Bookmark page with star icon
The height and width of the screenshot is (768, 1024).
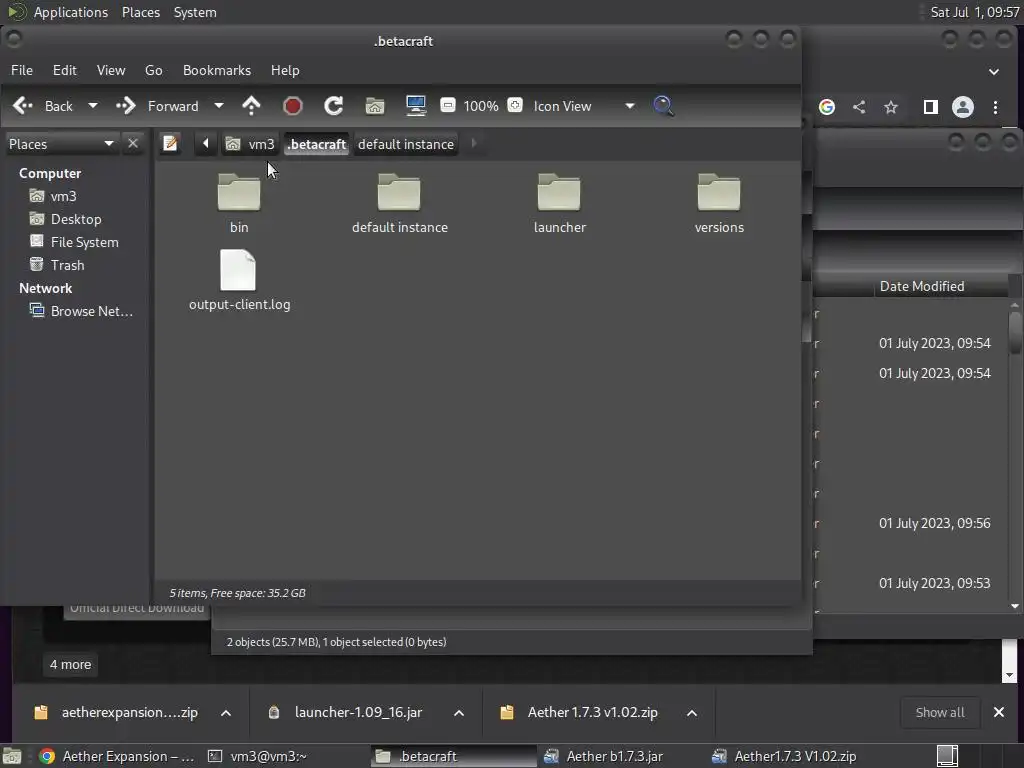[x=891, y=106]
